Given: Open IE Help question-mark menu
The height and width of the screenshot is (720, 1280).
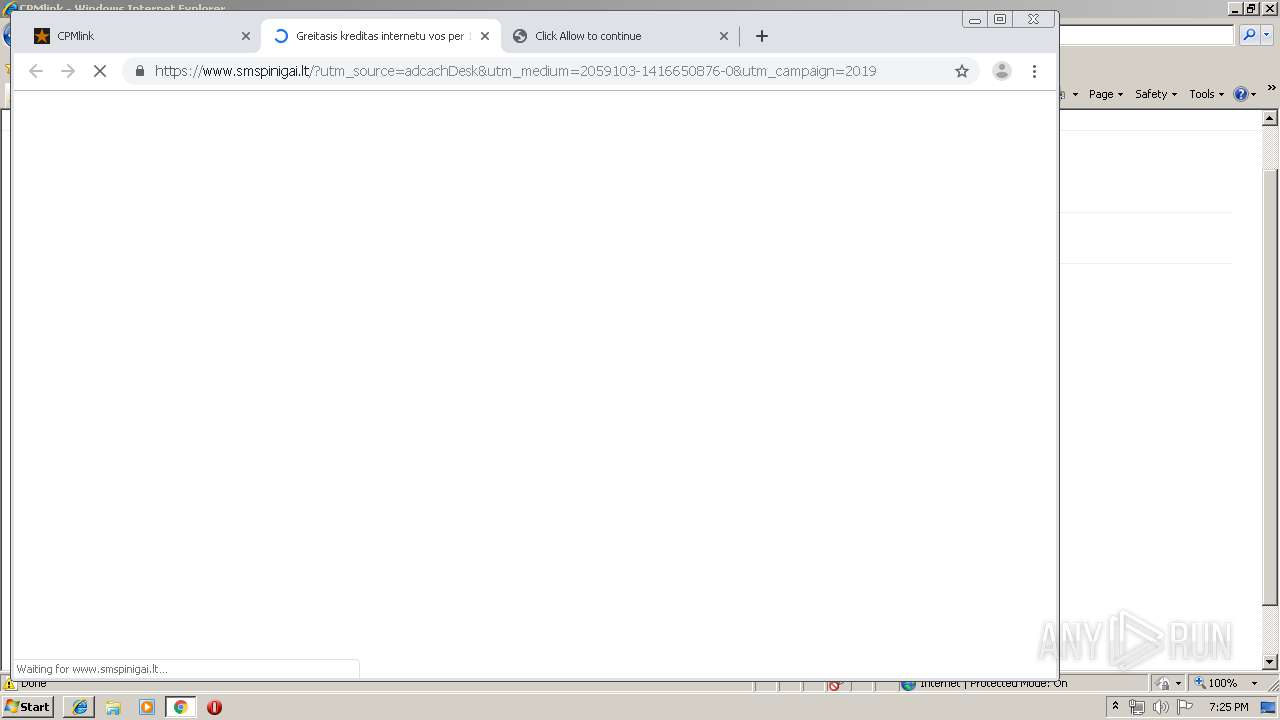Looking at the screenshot, I should [1245, 94].
